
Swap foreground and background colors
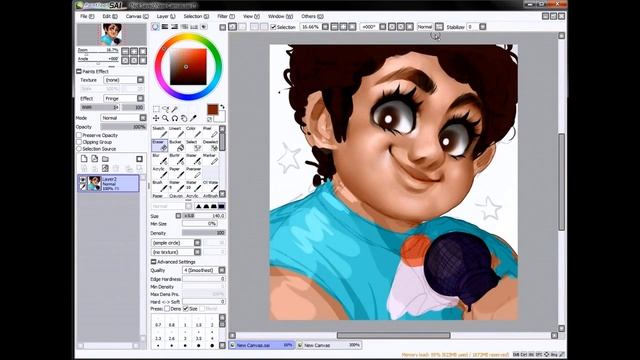click(x=222, y=107)
